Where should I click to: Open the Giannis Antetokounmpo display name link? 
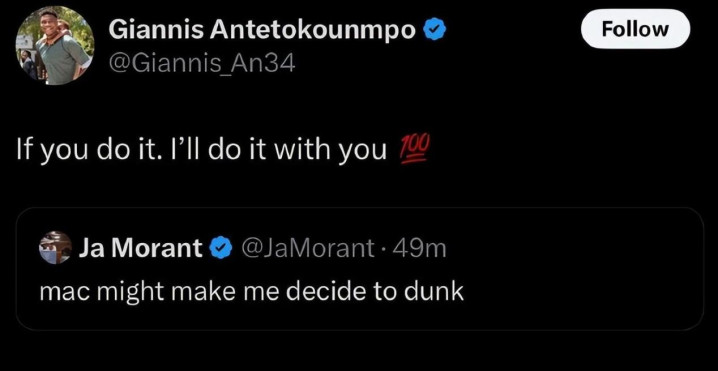263,31
